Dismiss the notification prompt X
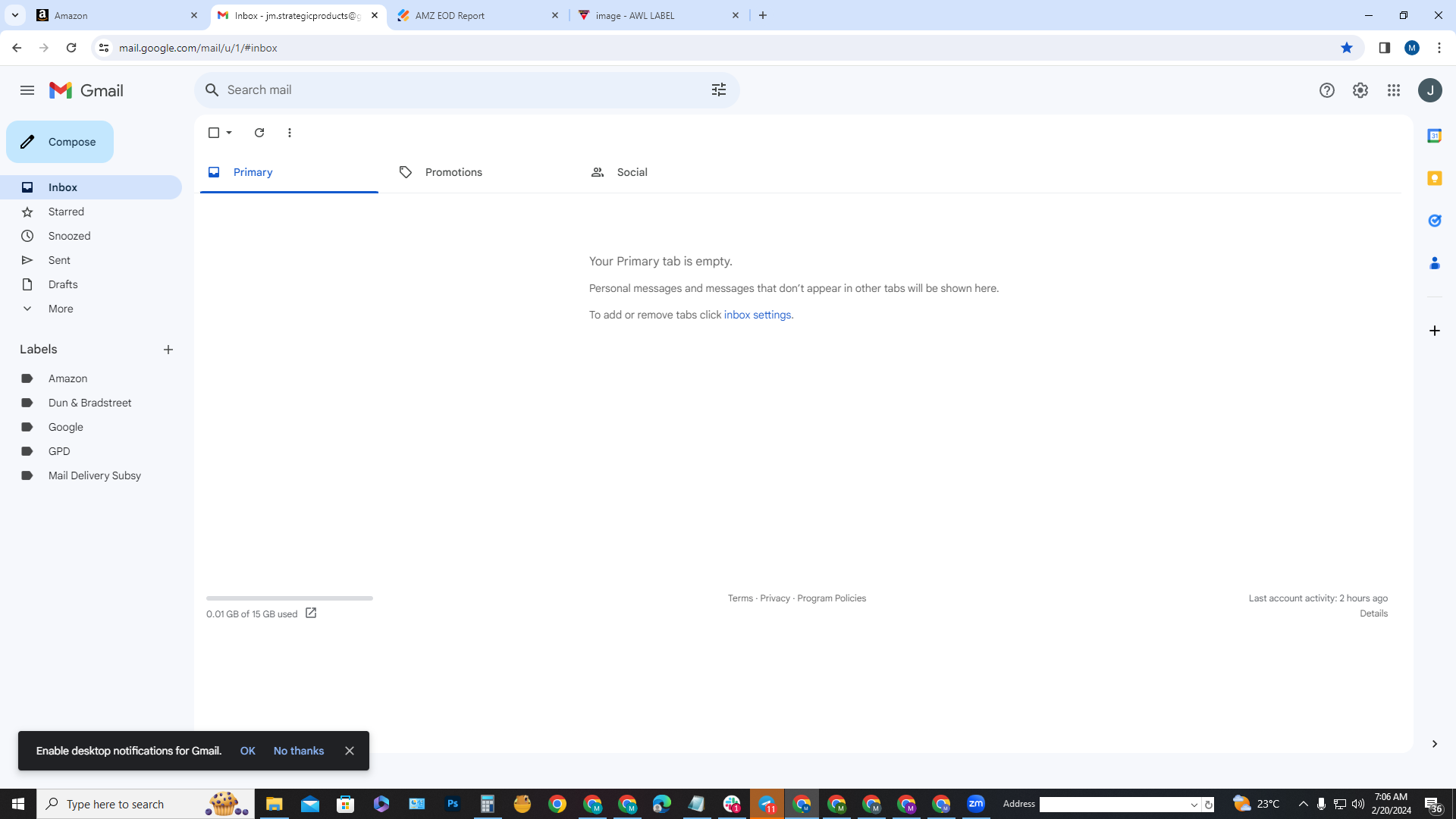This screenshot has width=1456, height=819. [350, 751]
